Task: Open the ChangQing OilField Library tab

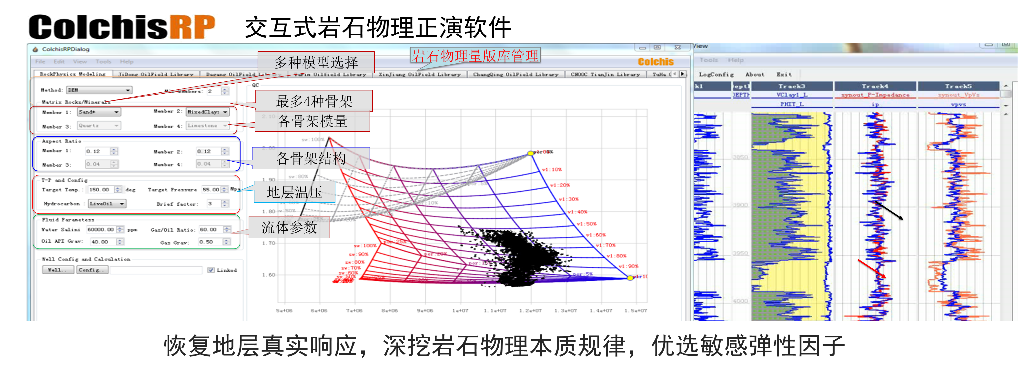Action: [515, 75]
